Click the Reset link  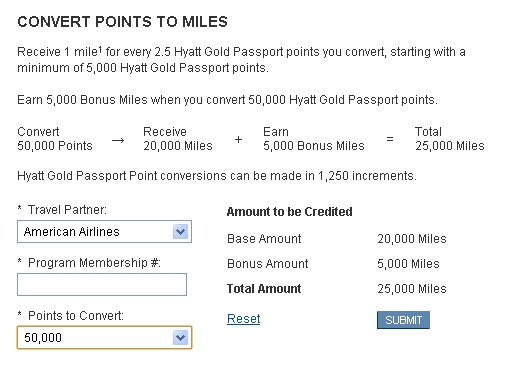(x=243, y=319)
